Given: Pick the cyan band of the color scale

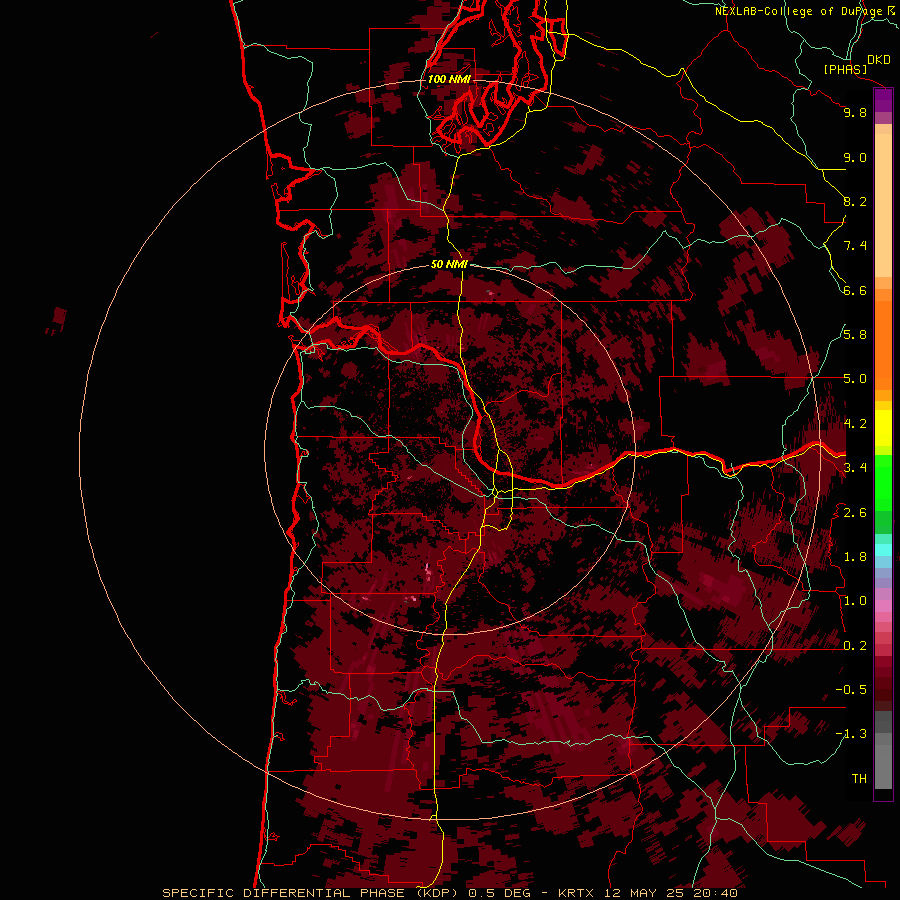Looking at the screenshot, I should click(x=883, y=550).
